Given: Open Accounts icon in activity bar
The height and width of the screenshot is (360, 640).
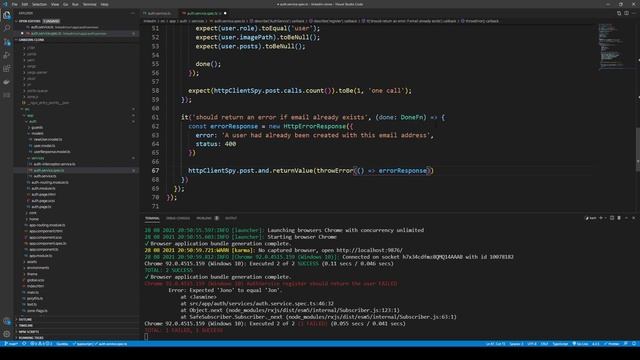Looking at the screenshot, I should [x=7, y=321].
